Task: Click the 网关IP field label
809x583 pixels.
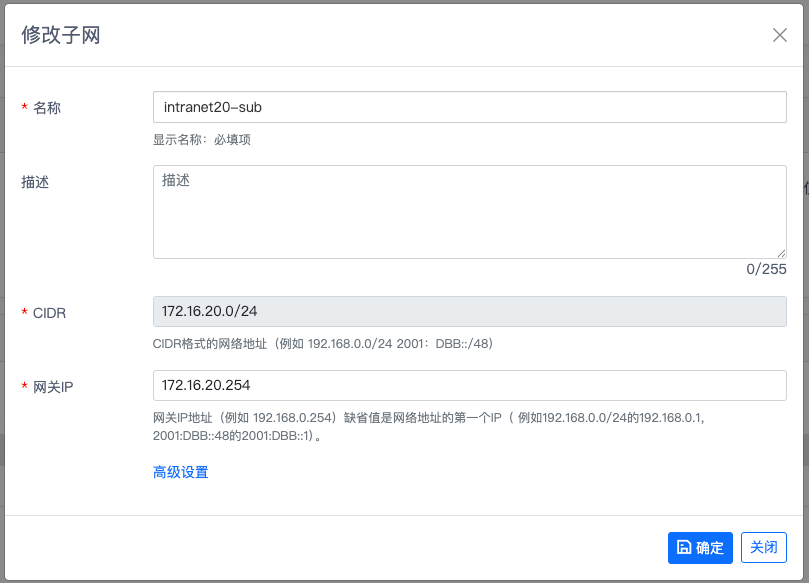Action: point(54,386)
